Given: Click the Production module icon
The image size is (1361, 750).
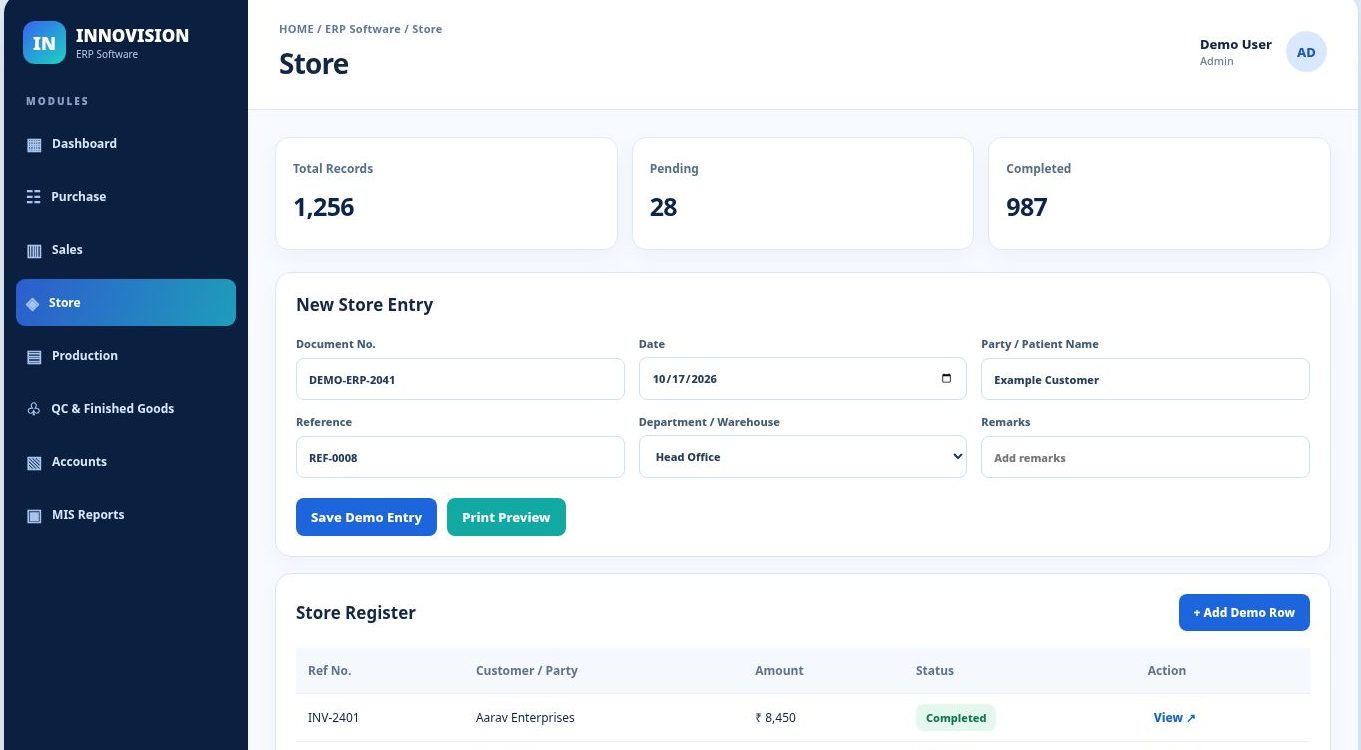Looking at the screenshot, I should (x=34, y=356).
